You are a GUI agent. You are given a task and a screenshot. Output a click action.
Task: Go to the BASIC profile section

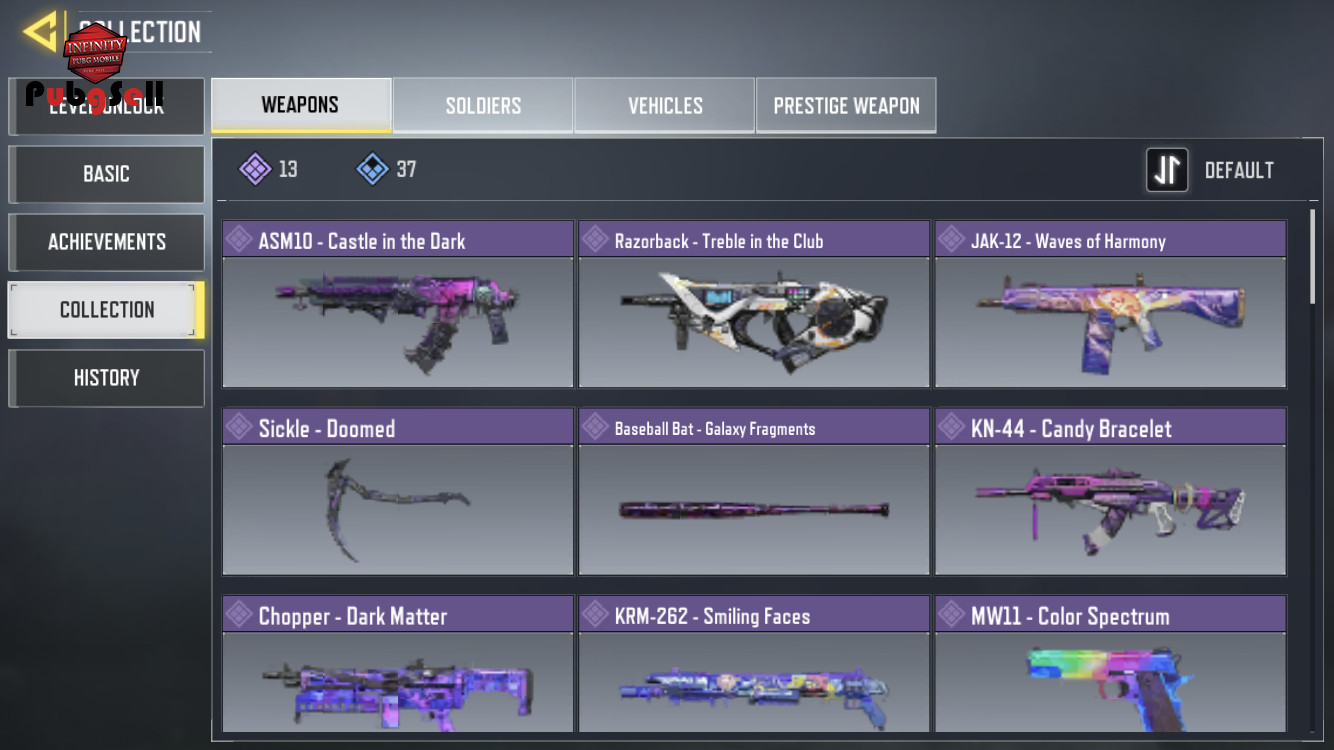click(107, 173)
